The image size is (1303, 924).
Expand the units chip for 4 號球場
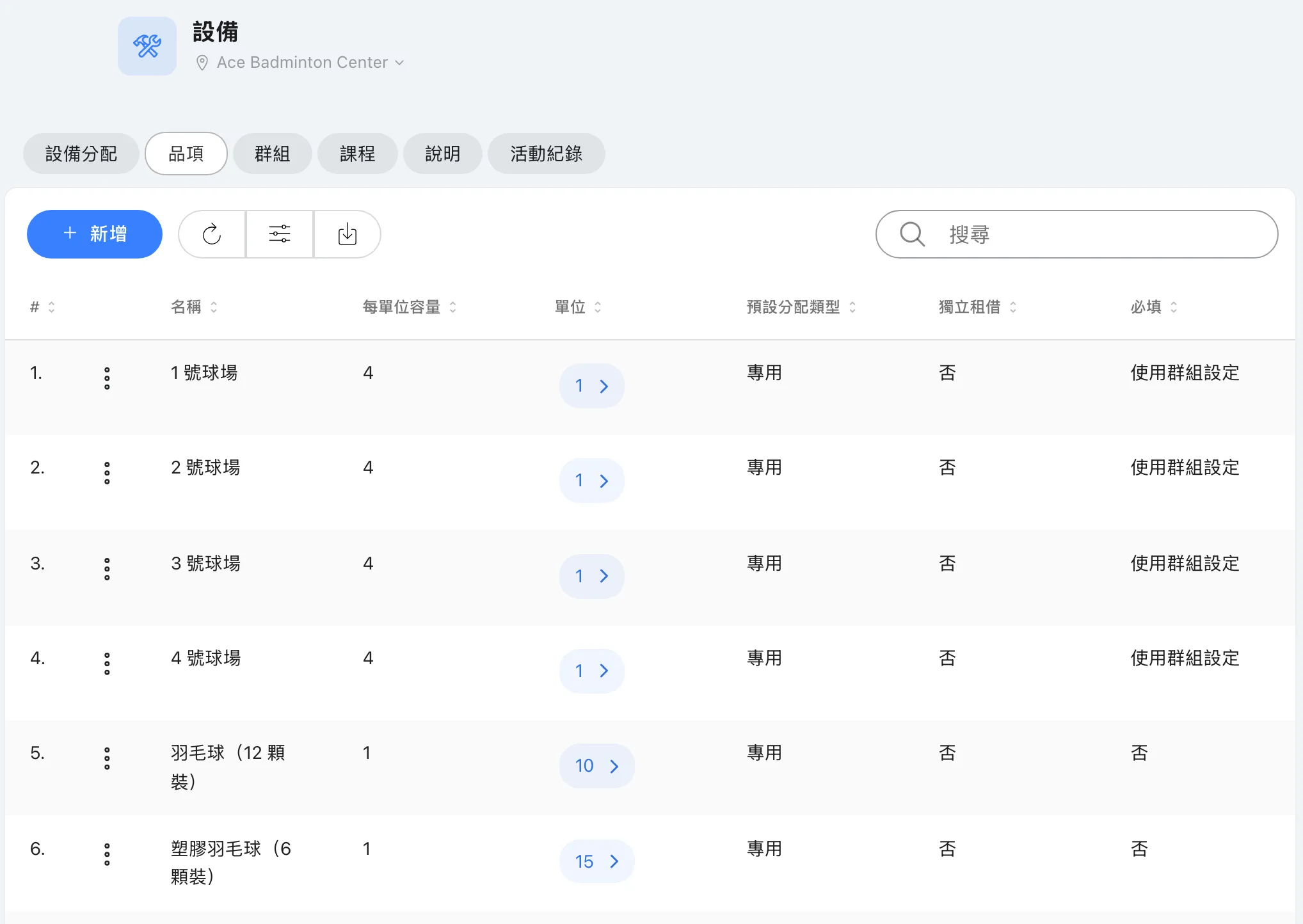coord(592,671)
